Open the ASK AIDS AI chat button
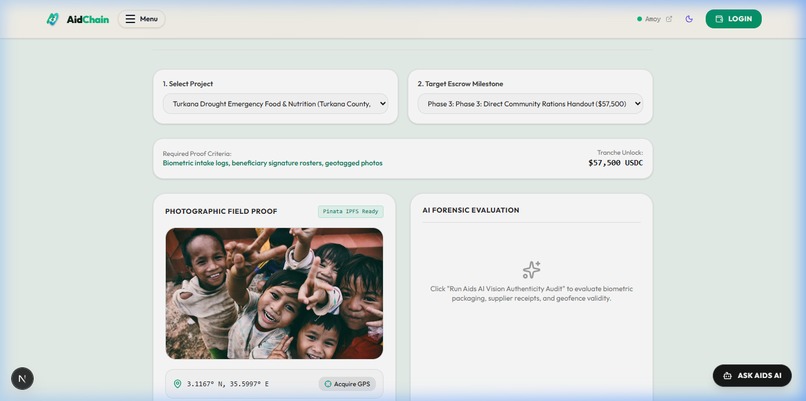This screenshot has height=401, width=806. click(x=752, y=376)
